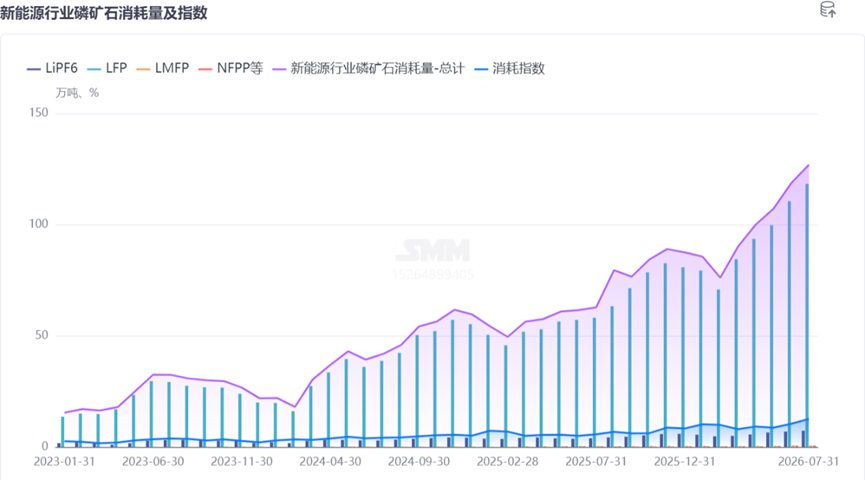
Task: Toggle the NFPP等 legend series
Action: point(231,68)
